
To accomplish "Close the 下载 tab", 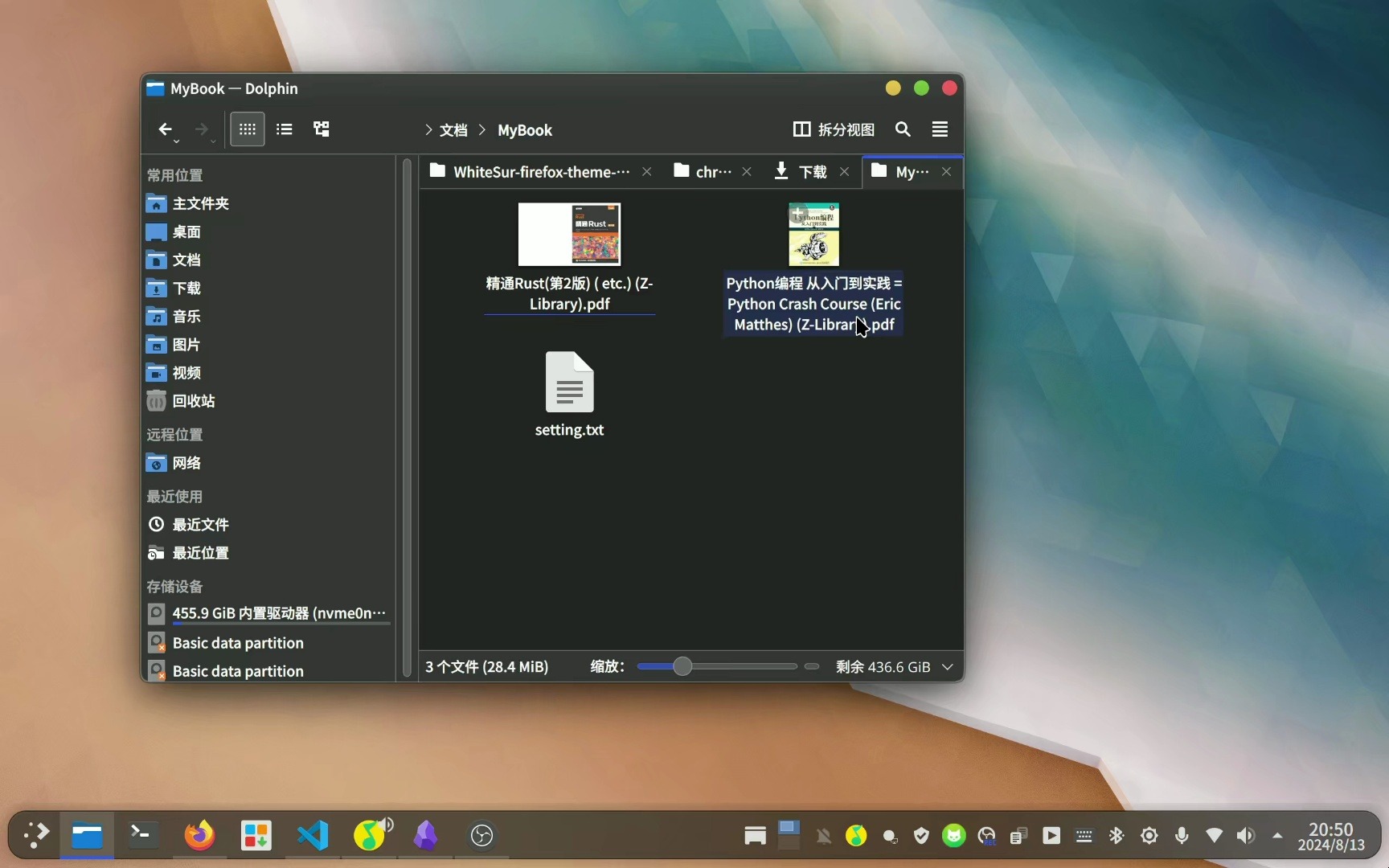I will pos(844,171).
